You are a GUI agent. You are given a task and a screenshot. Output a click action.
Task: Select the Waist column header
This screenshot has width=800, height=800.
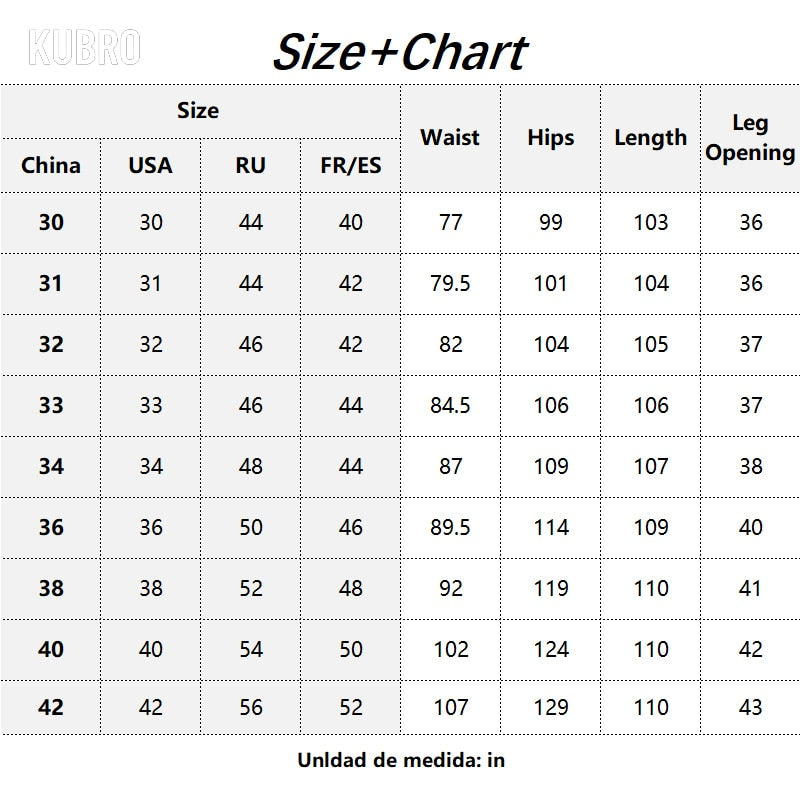coord(451,138)
